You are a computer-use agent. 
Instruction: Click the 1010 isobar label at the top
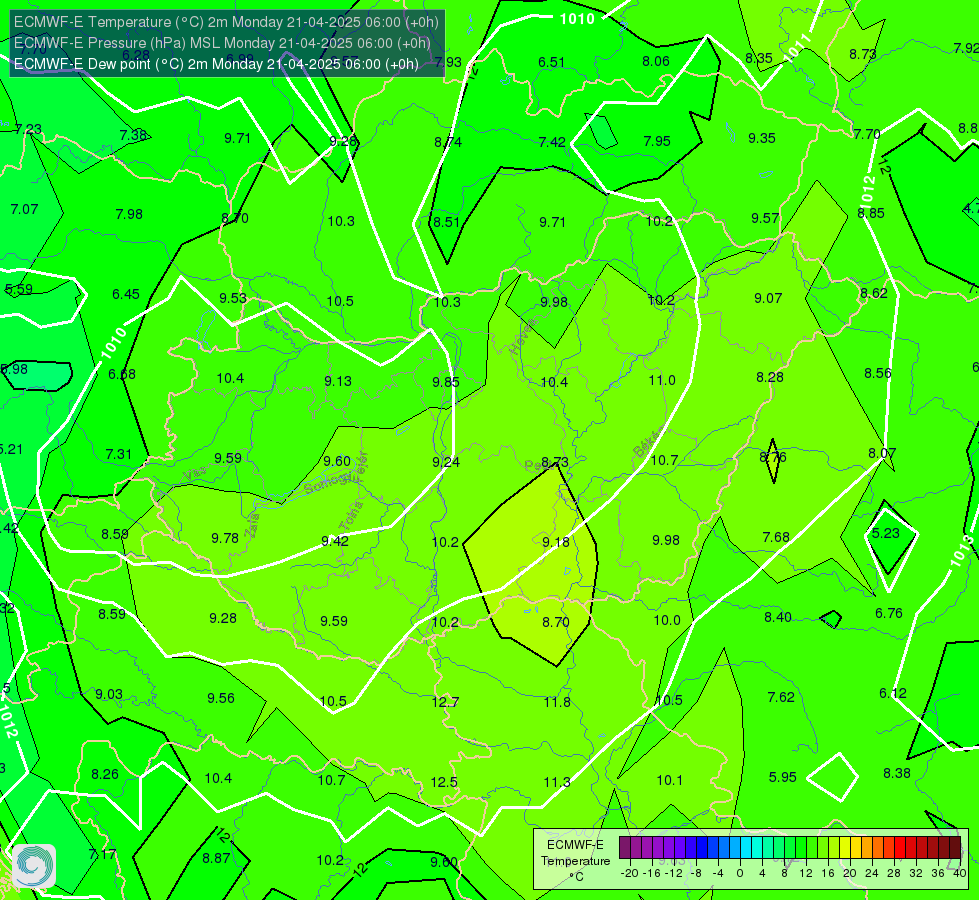[x=577, y=19]
